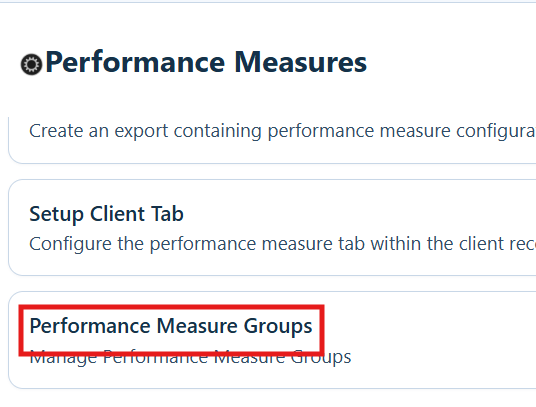This screenshot has width=536, height=407.
Task: Click the word 'Performance' in the page heading
Action: click(x=135, y=62)
